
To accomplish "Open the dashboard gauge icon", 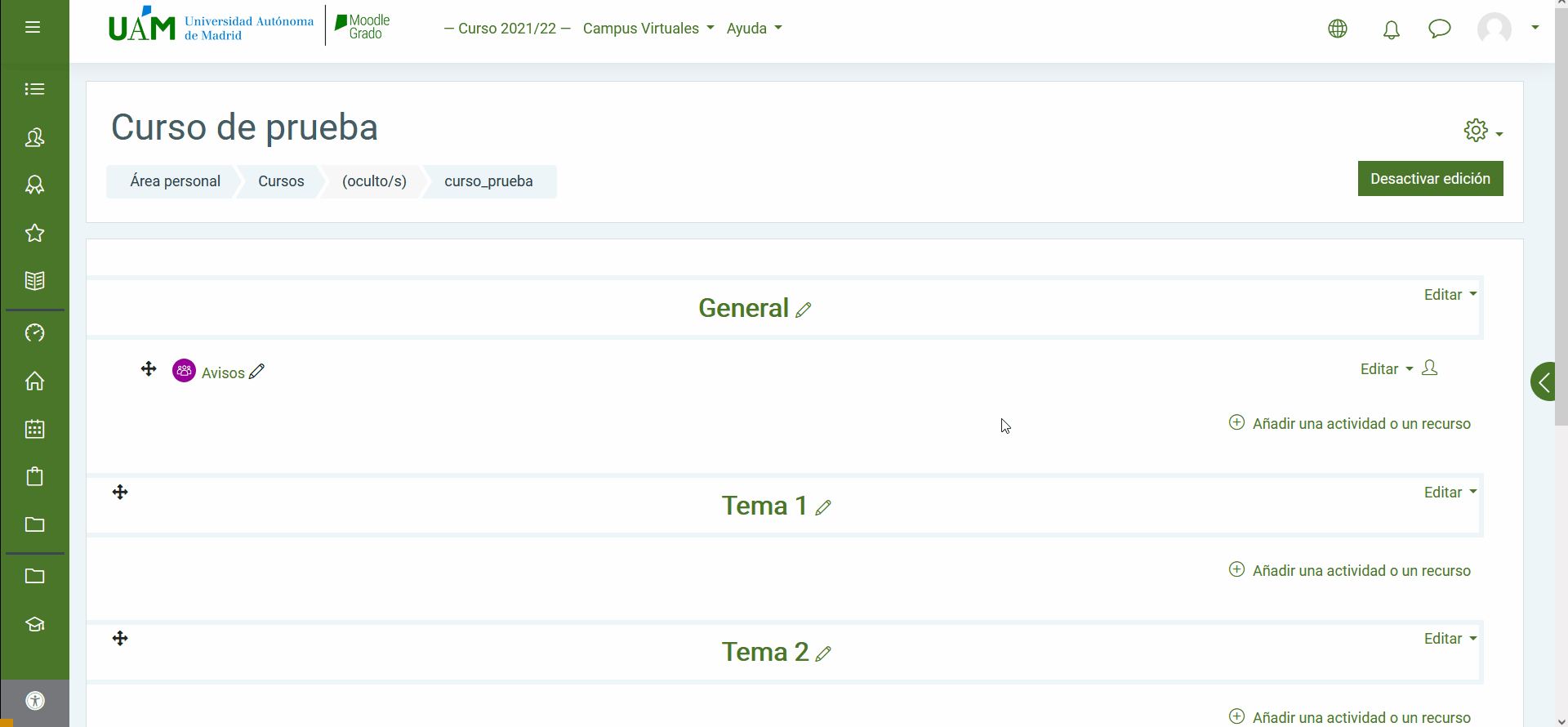I will [34, 332].
